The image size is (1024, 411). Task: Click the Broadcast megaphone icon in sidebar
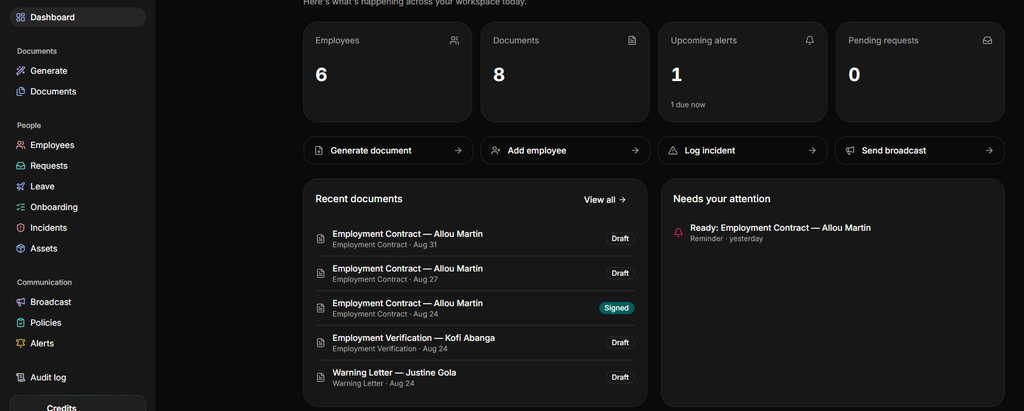point(21,303)
